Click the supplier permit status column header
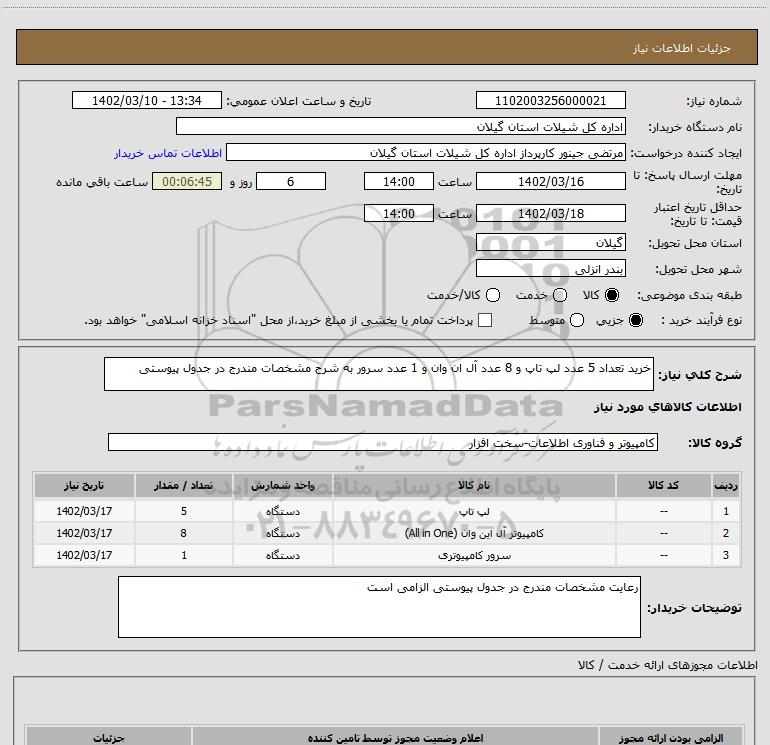This screenshot has height=745, width=770. point(395,738)
